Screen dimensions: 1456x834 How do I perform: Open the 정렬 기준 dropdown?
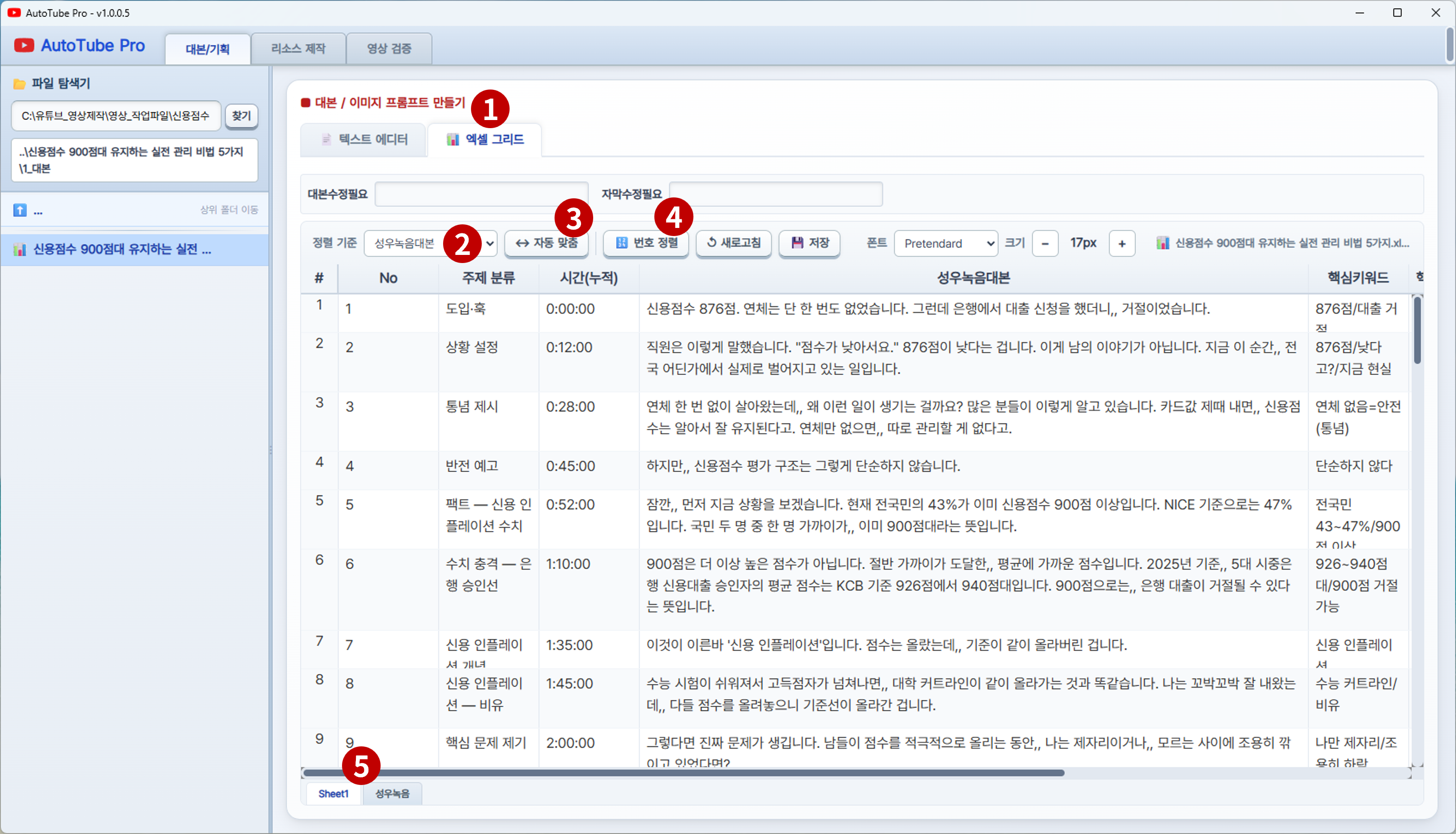pyautogui.click(x=431, y=243)
